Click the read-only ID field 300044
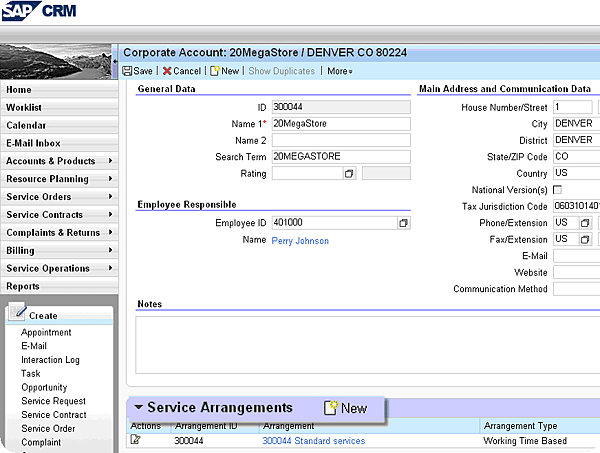The width and height of the screenshot is (600, 453). tap(341, 107)
